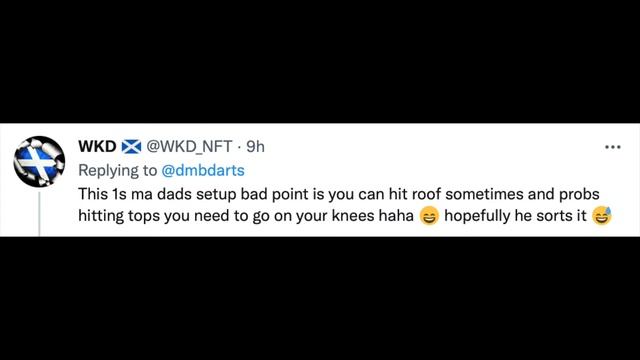The width and height of the screenshot is (640, 360).
Task: Click the WKD Scottish flag profile avatar
Action: click(39, 162)
